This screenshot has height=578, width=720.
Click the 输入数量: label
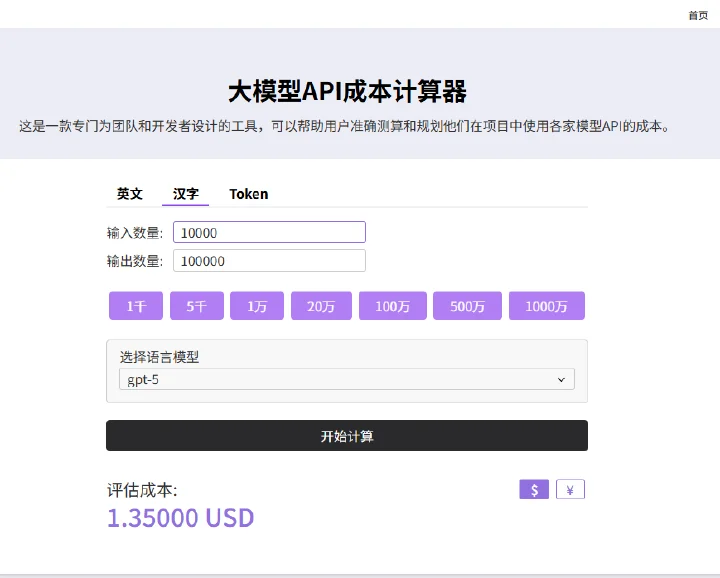pos(135,233)
